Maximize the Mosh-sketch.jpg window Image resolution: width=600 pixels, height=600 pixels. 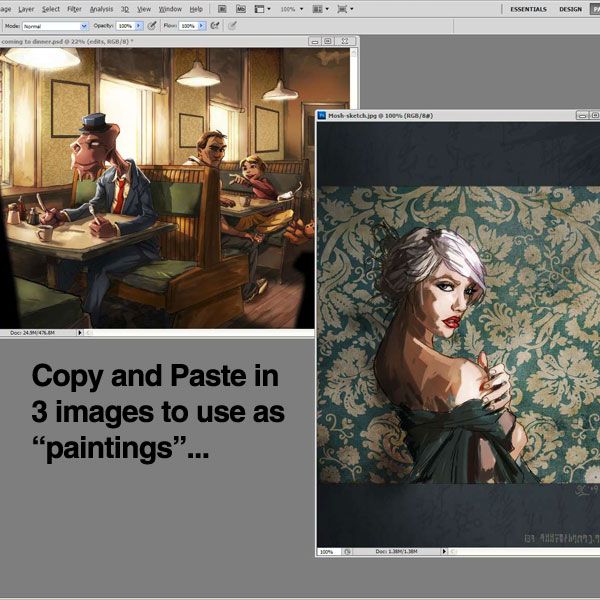point(595,115)
